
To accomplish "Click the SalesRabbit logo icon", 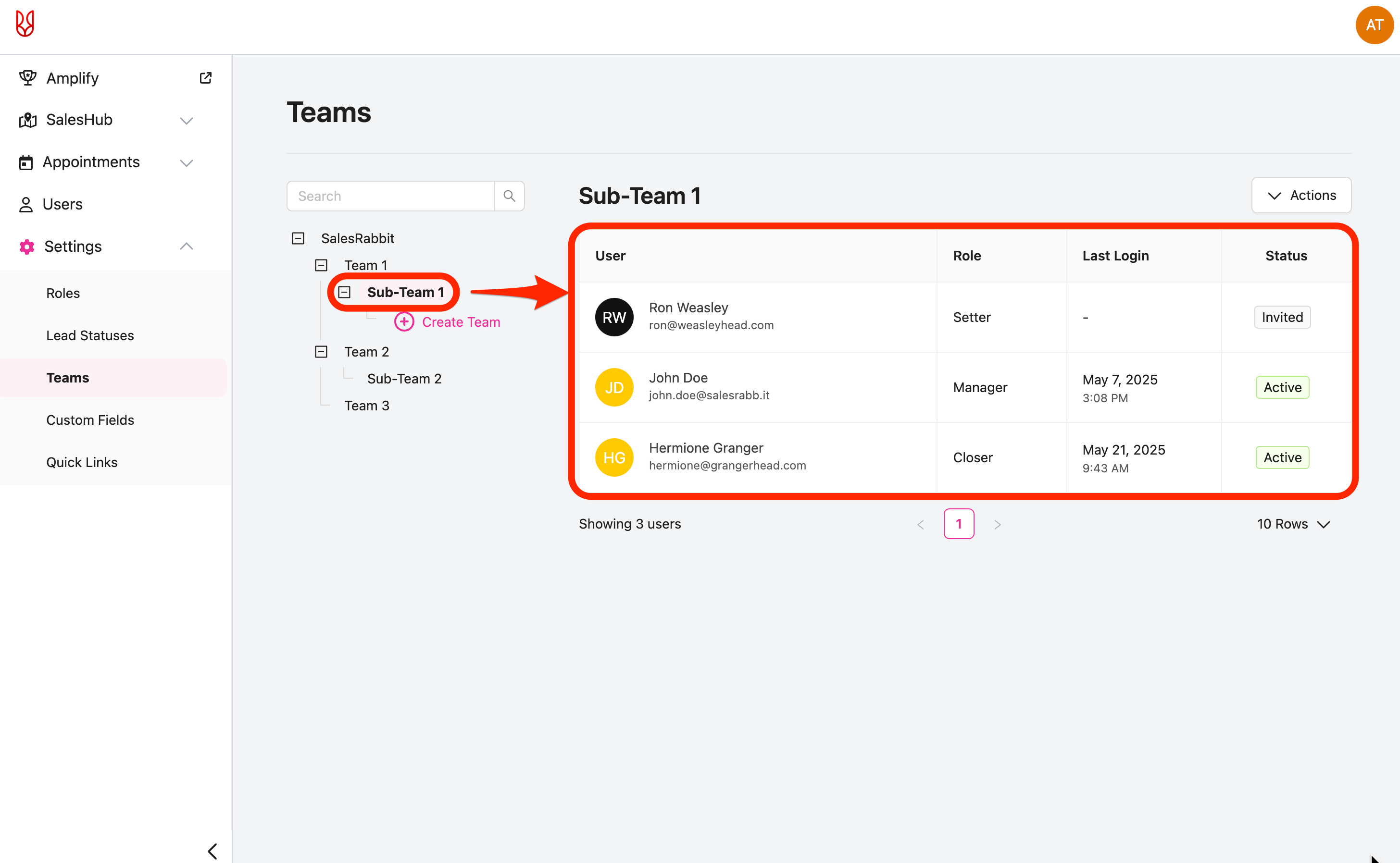I will [25, 24].
